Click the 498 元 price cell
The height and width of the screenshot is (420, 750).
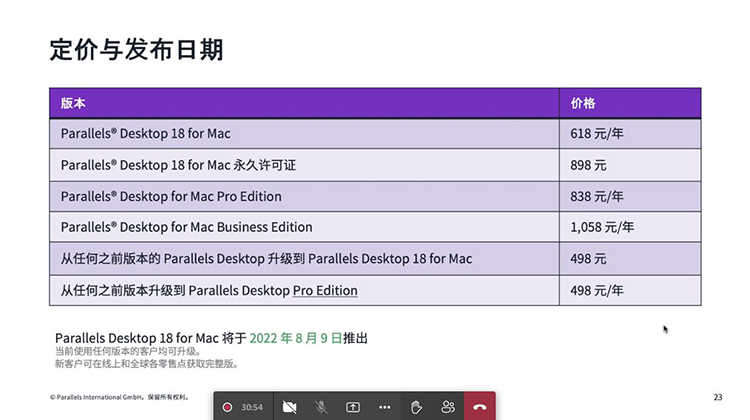[x=630, y=259]
